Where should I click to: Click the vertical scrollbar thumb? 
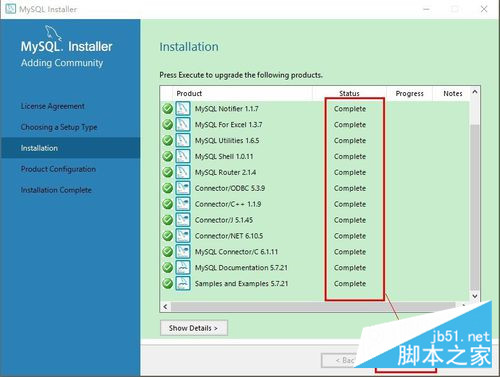coord(475,207)
